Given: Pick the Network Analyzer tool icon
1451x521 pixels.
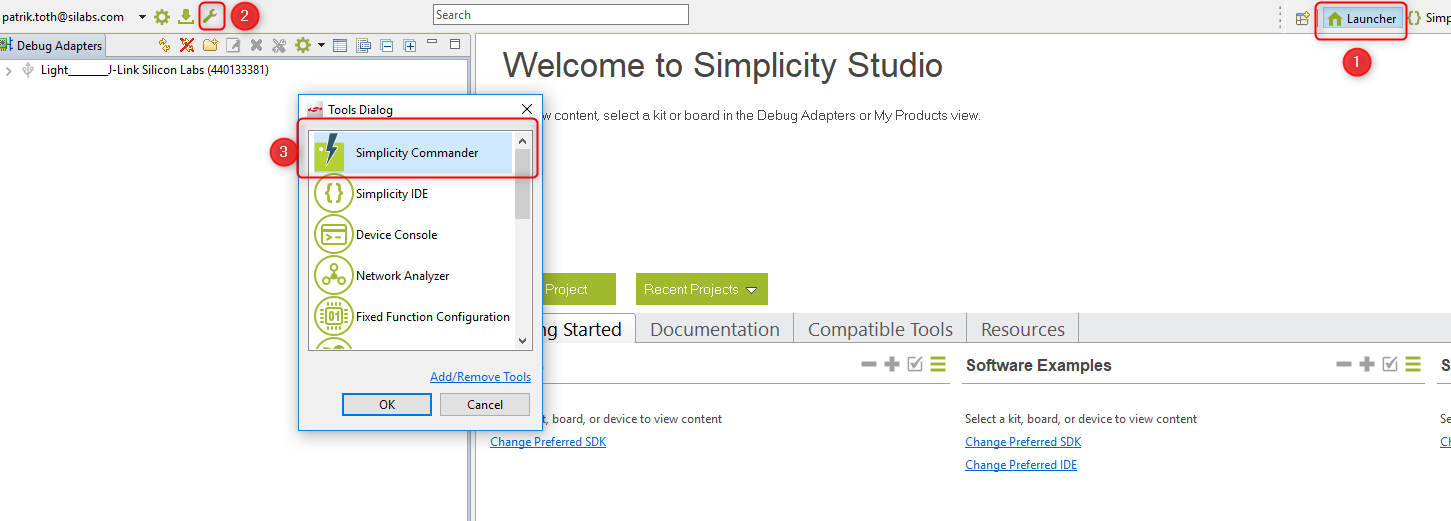Looking at the screenshot, I should point(333,275).
